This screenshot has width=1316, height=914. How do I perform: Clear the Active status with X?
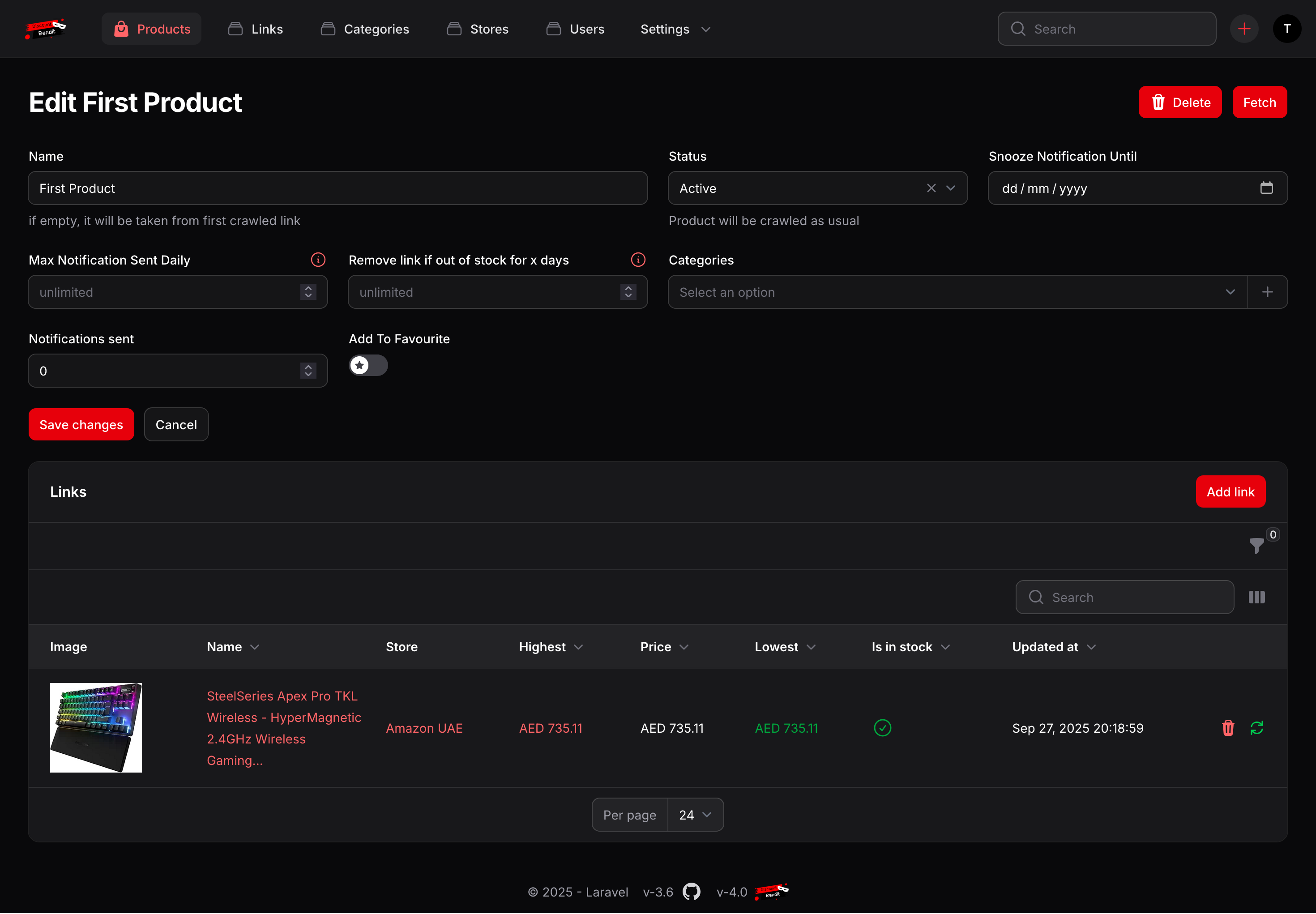[x=931, y=188]
